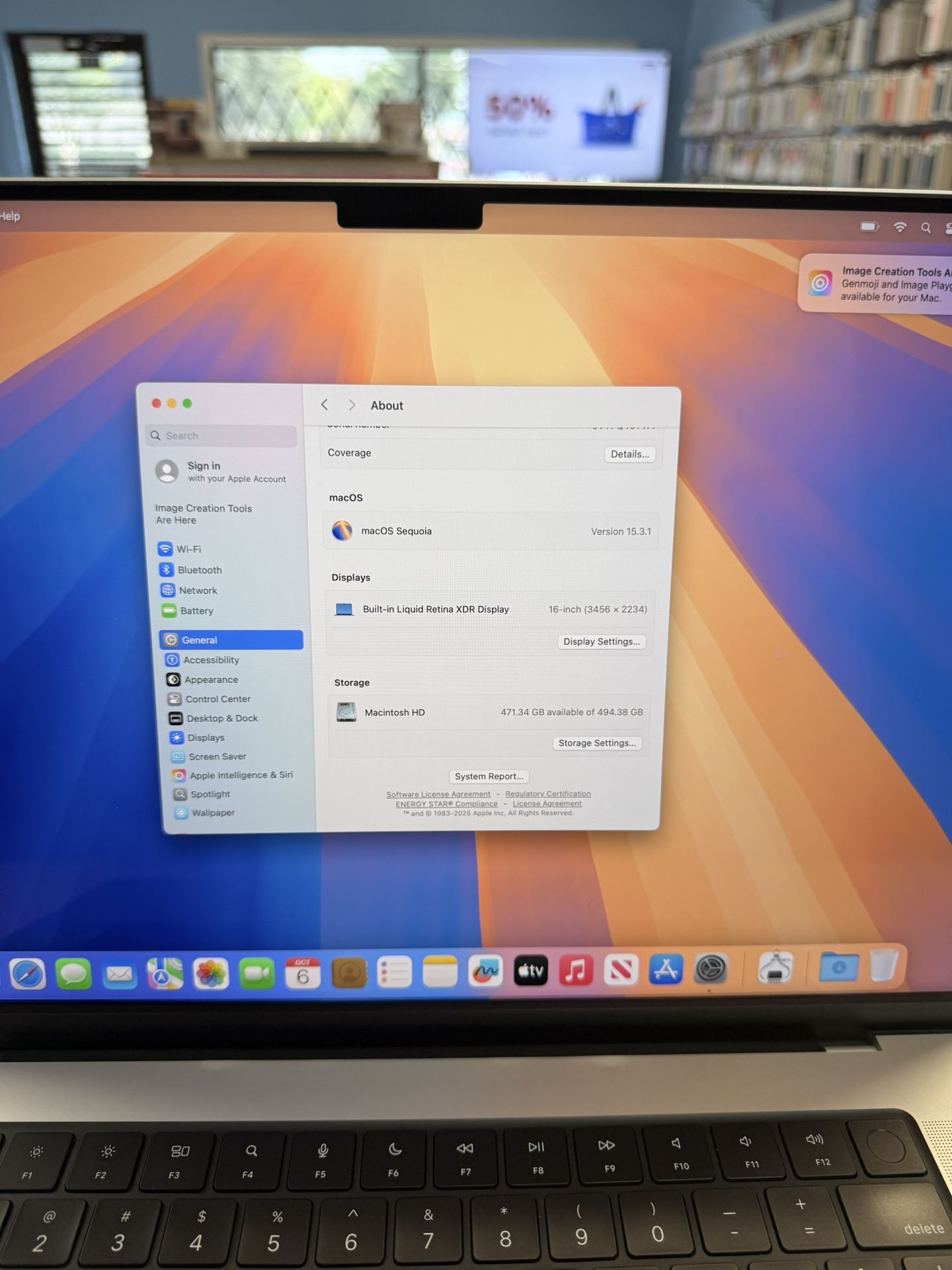Click battery icon in menu bar
Image resolution: width=952 pixels, height=1270 pixels.
(869, 227)
